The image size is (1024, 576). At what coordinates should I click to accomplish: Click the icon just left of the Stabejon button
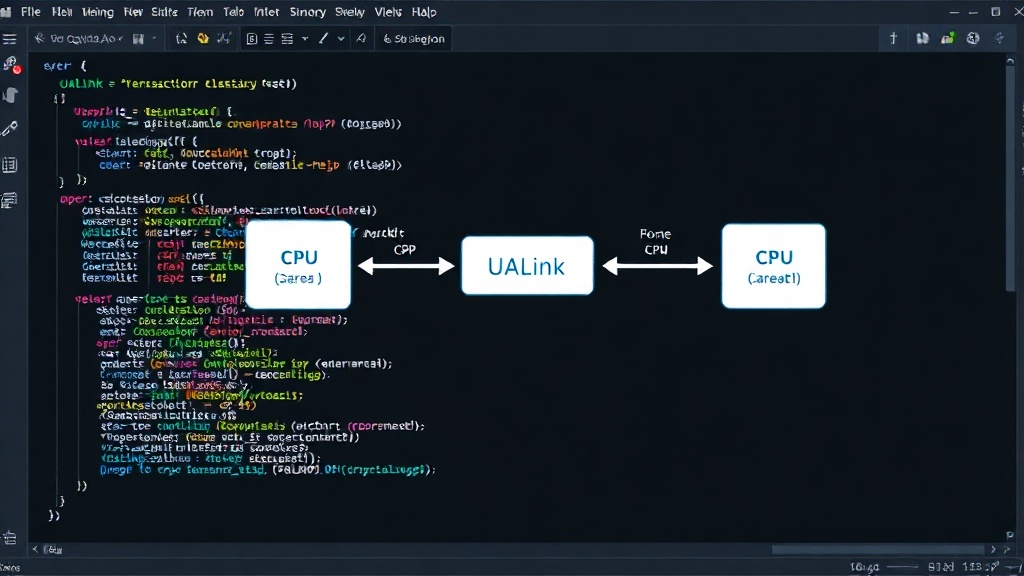(x=361, y=39)
